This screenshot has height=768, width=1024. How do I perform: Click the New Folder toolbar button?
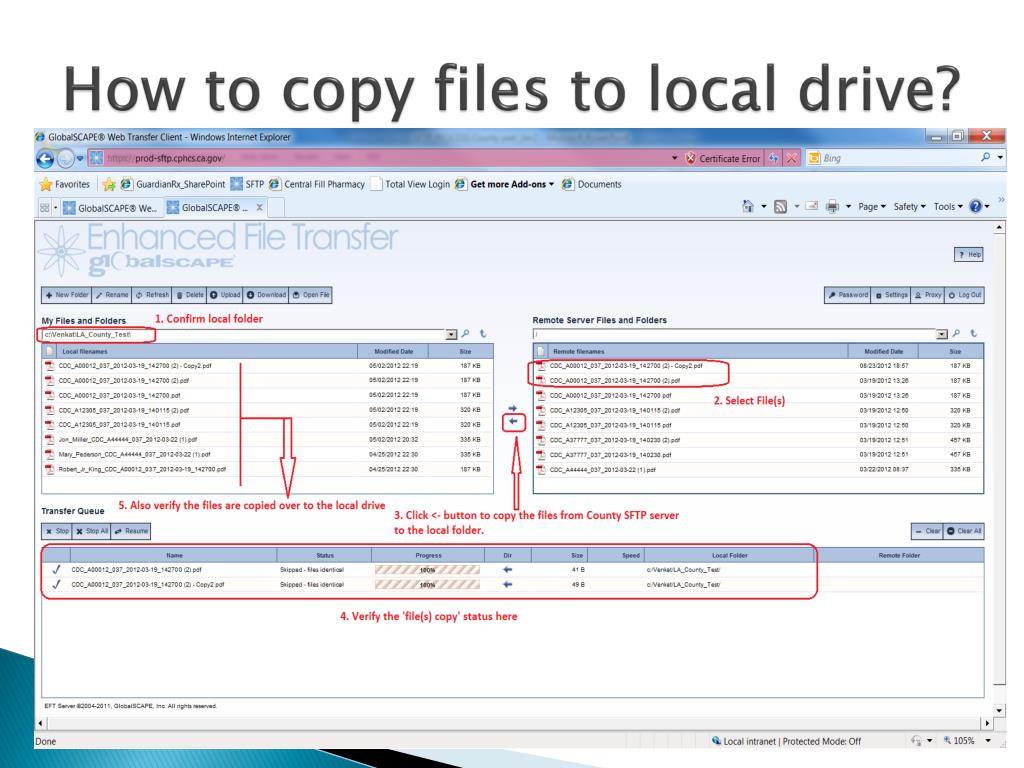click(67, 295)
